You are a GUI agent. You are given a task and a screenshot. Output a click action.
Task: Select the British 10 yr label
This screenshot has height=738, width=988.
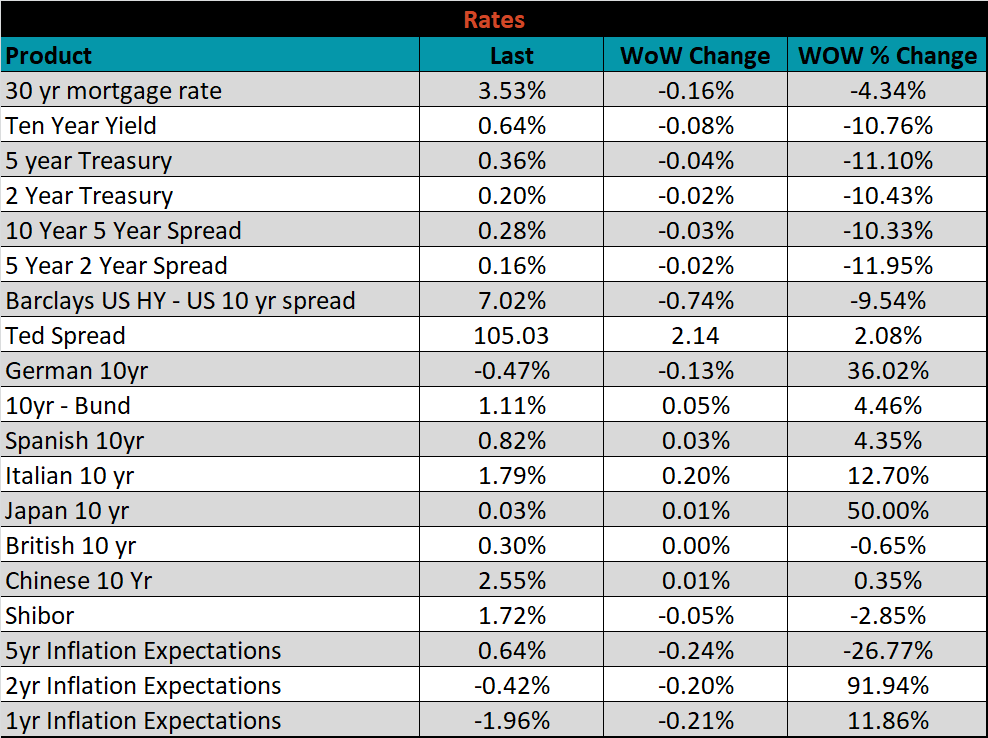71,546
